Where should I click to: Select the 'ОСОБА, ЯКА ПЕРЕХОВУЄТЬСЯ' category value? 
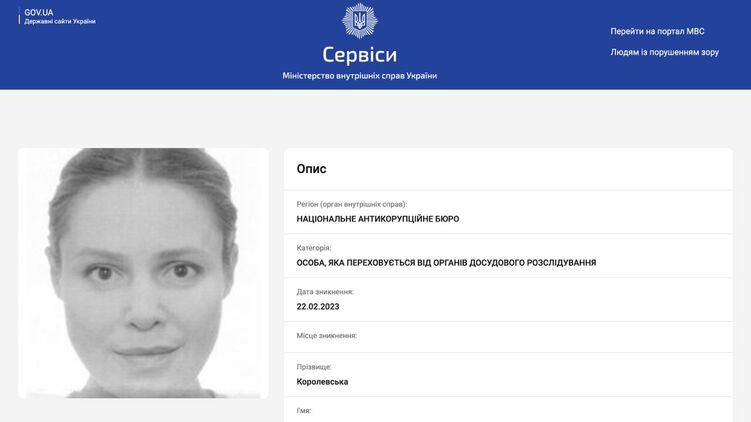click(446, 262)
